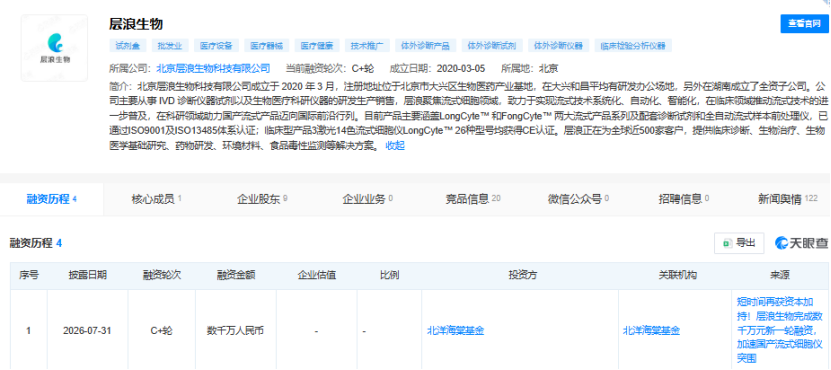
Task: Click the 导出 export button
Action: (x=739, y=243)
